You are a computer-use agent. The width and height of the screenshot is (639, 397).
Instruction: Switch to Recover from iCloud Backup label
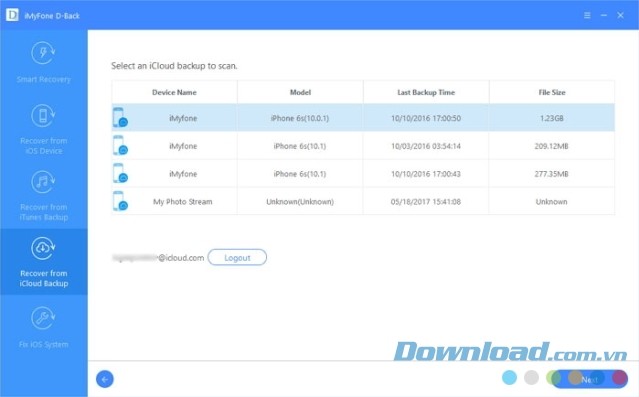pyautogui.click(x=44, y=278)
